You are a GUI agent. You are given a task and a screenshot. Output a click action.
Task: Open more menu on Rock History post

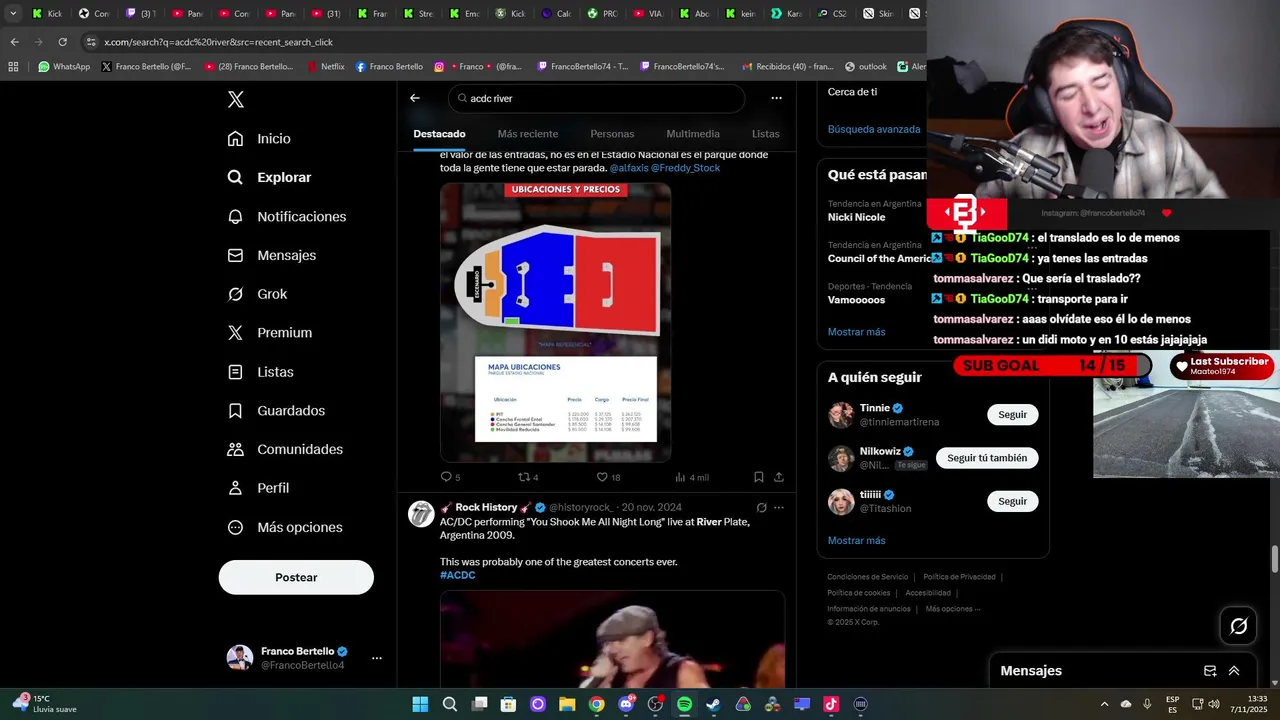tap(779, 508)
